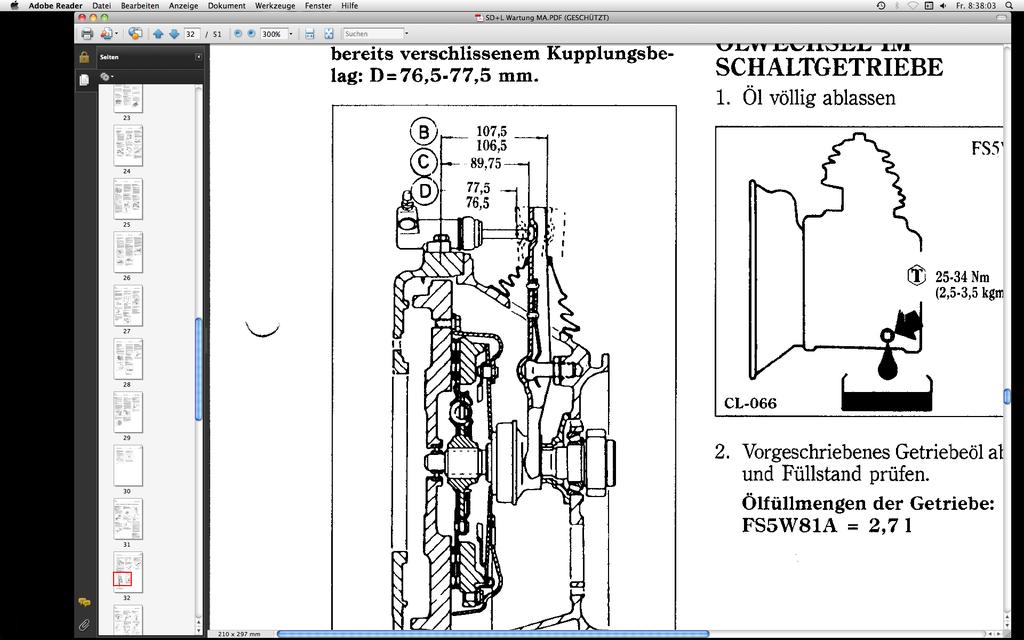
Task: Open the Anzeige menu
Action: tap(184, 5)
